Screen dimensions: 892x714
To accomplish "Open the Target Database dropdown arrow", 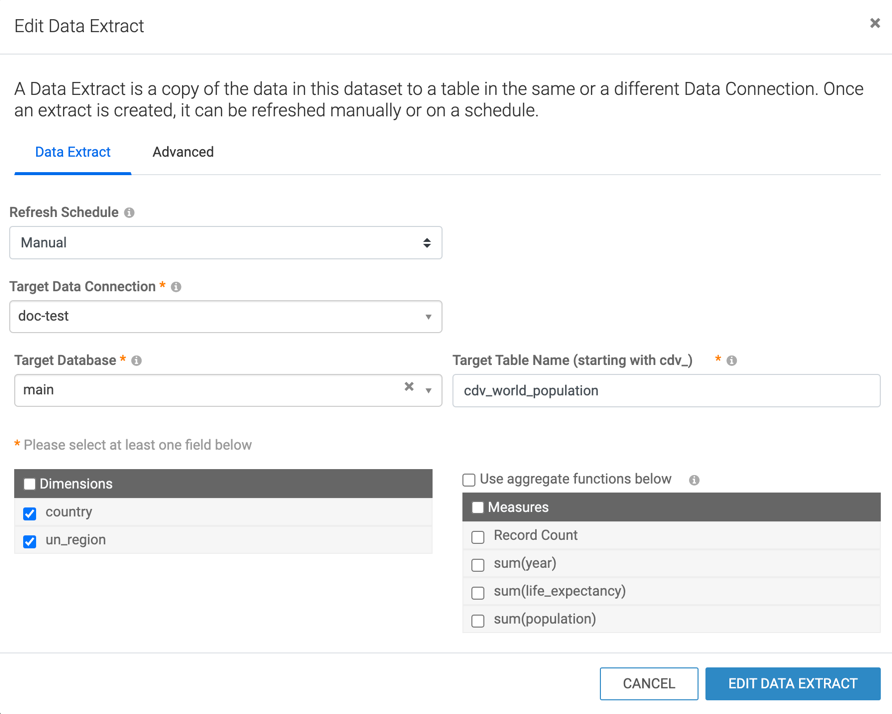I will [428, 391].
